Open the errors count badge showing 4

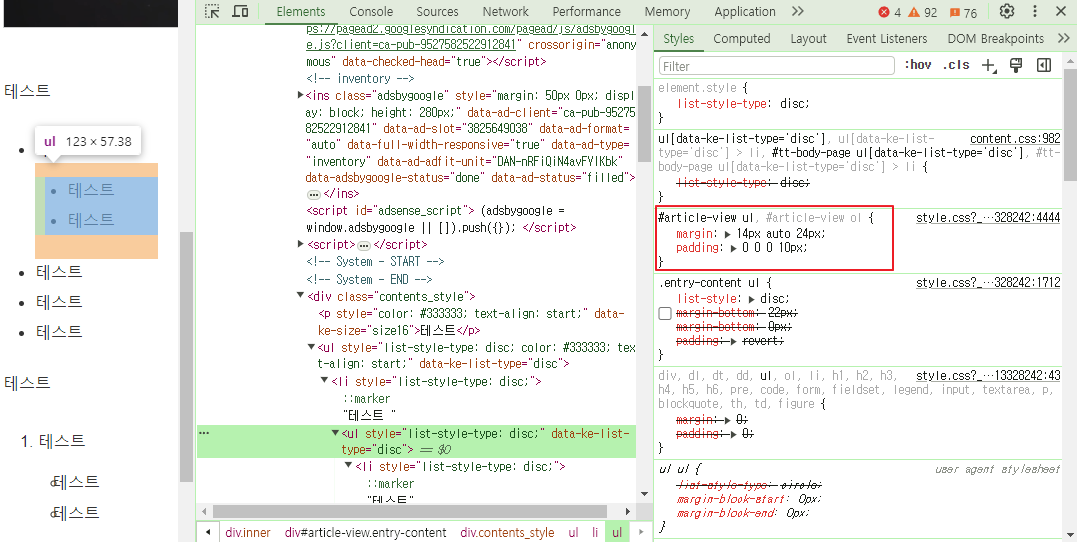pyautogui.click(x=889, y=12)
